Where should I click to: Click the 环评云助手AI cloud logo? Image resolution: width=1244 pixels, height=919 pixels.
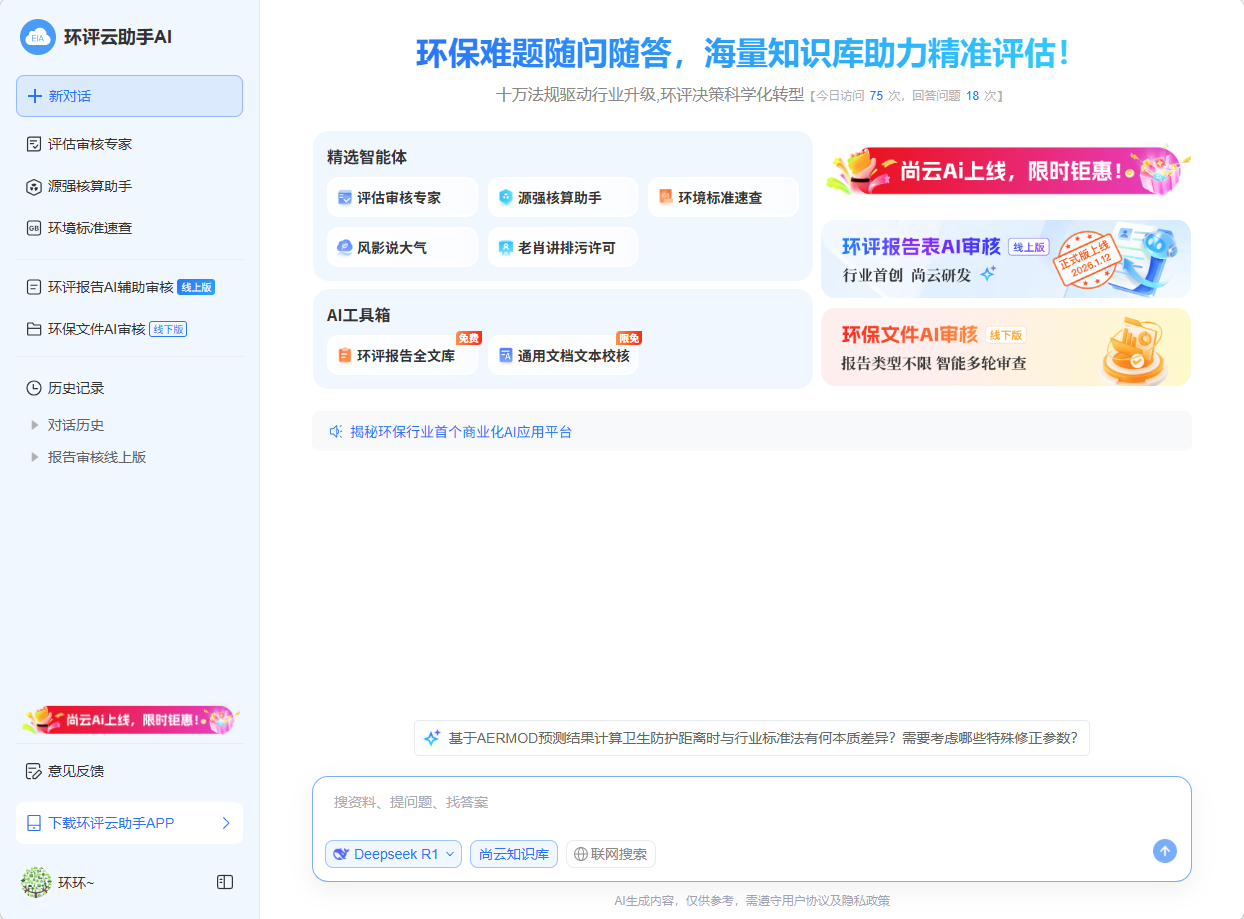[38, 37]
